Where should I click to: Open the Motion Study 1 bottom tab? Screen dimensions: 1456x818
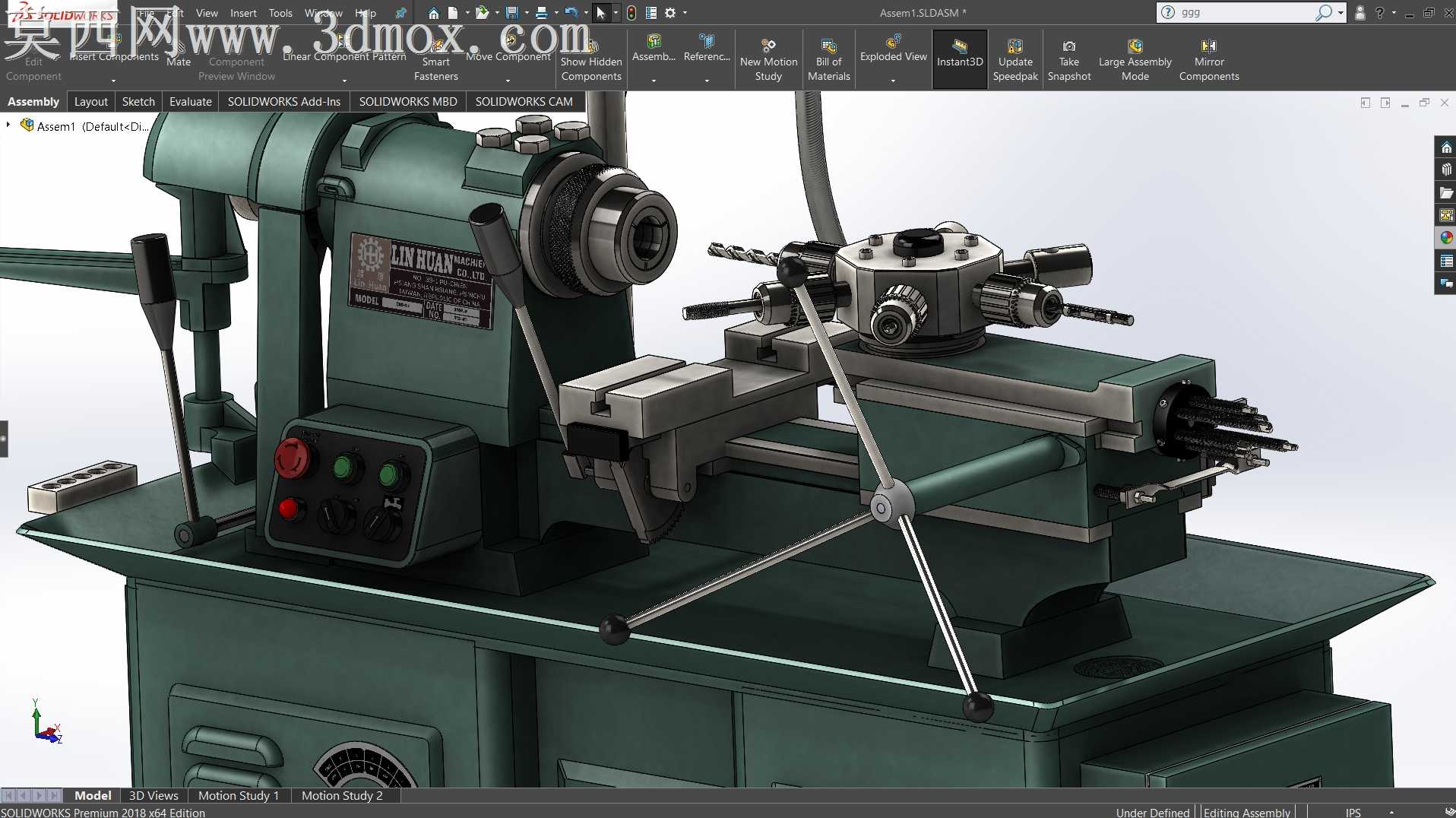click(239, 795)
